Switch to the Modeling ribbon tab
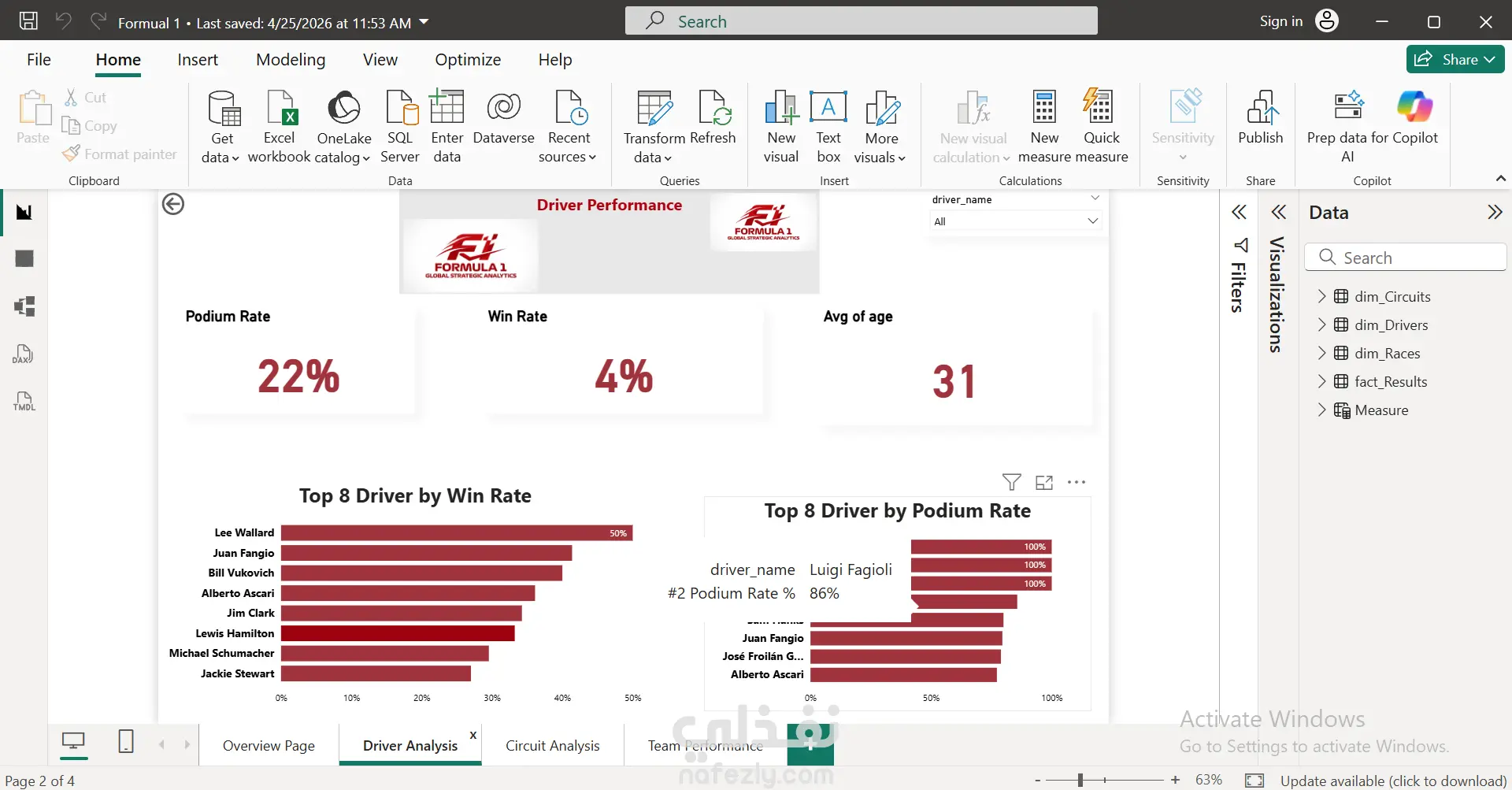 click(x=291, y=60)
